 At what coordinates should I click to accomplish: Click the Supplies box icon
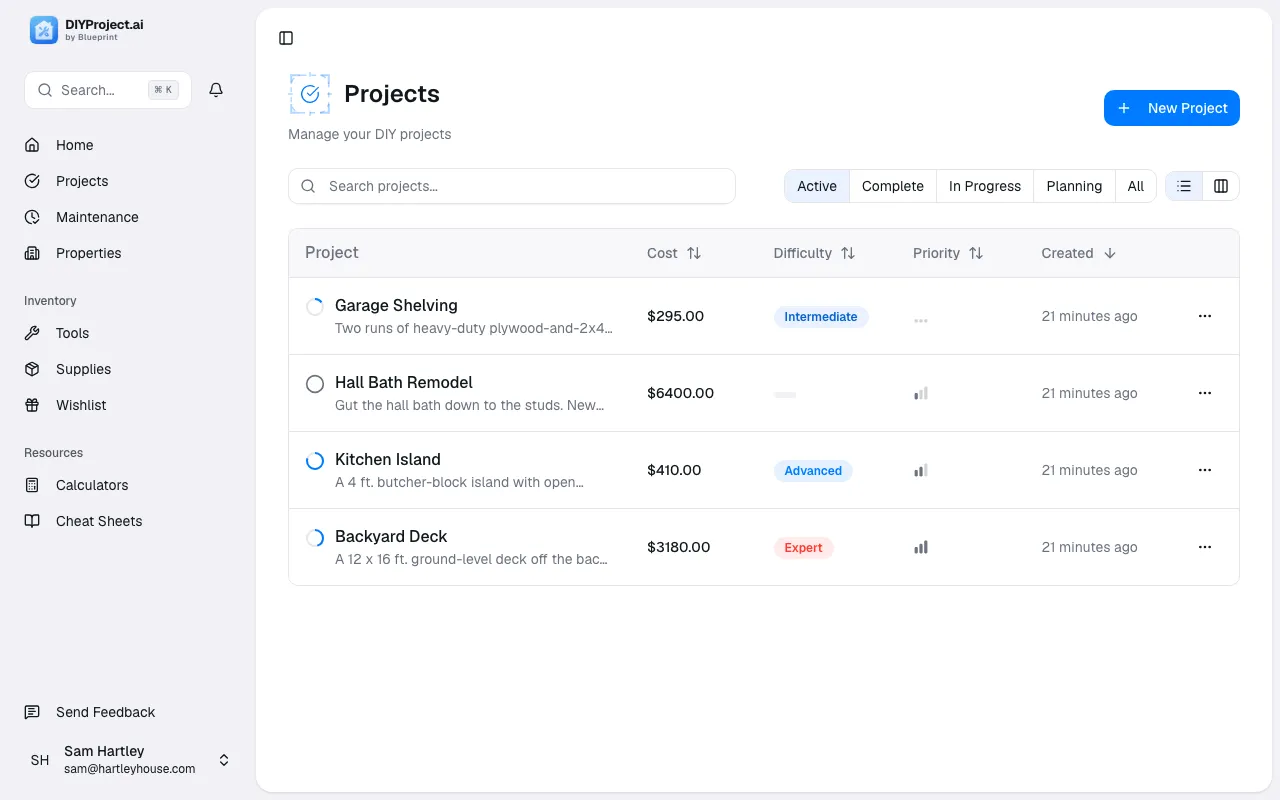click(x=32, y=369)
